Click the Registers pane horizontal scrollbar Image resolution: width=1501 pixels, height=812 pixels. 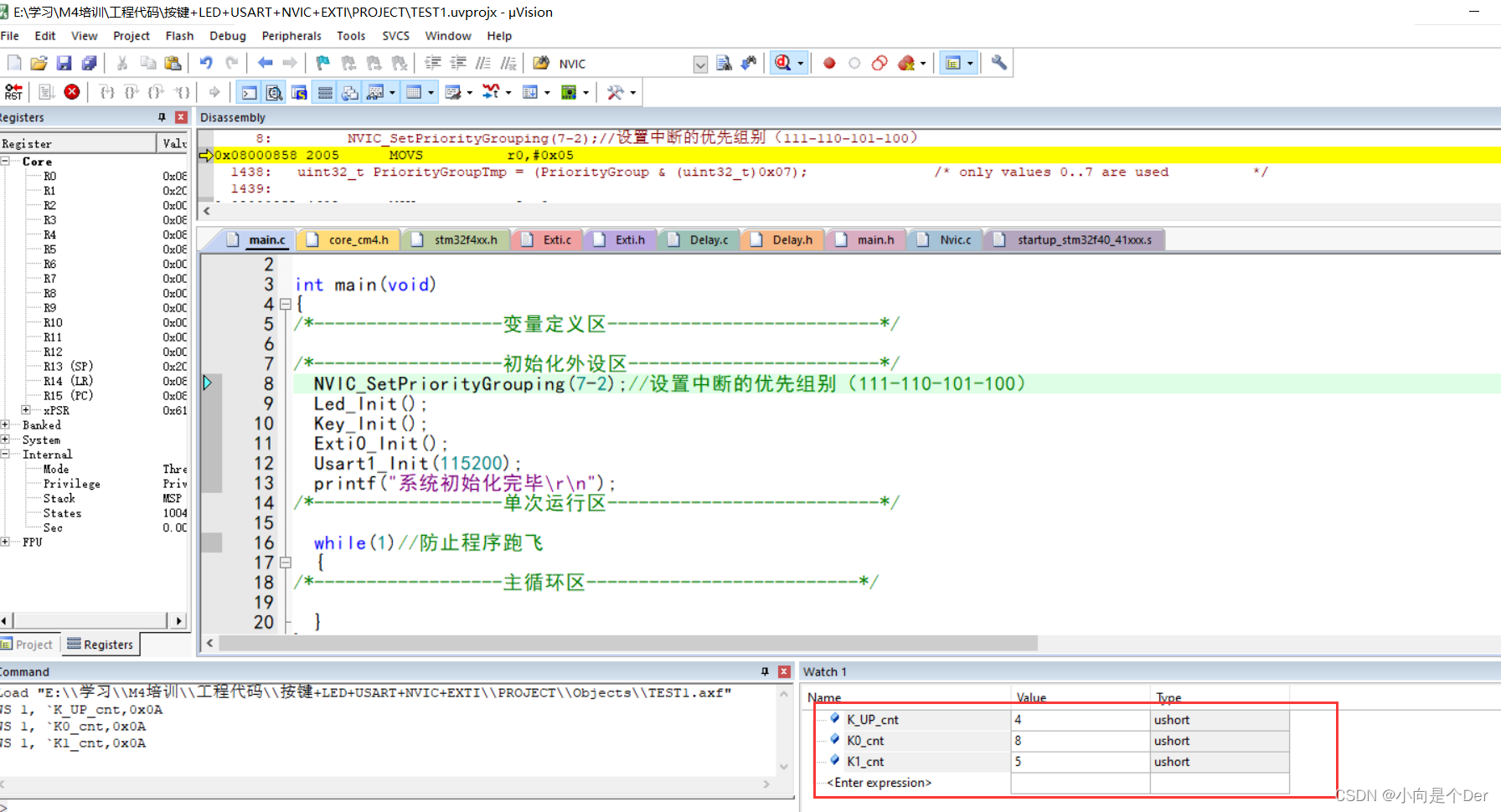coord(90,620)
